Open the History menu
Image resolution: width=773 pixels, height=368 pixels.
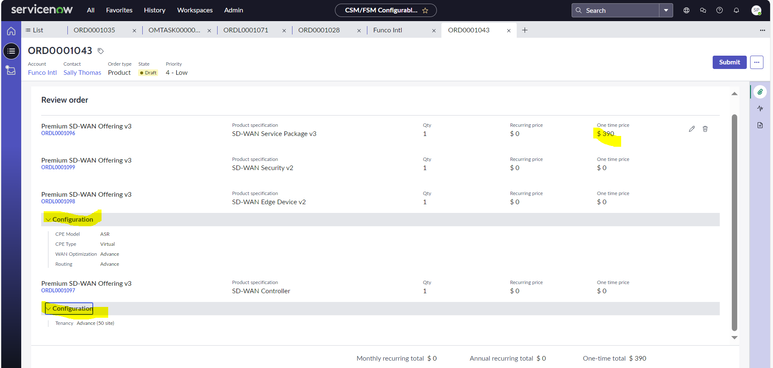coord(155,10)
